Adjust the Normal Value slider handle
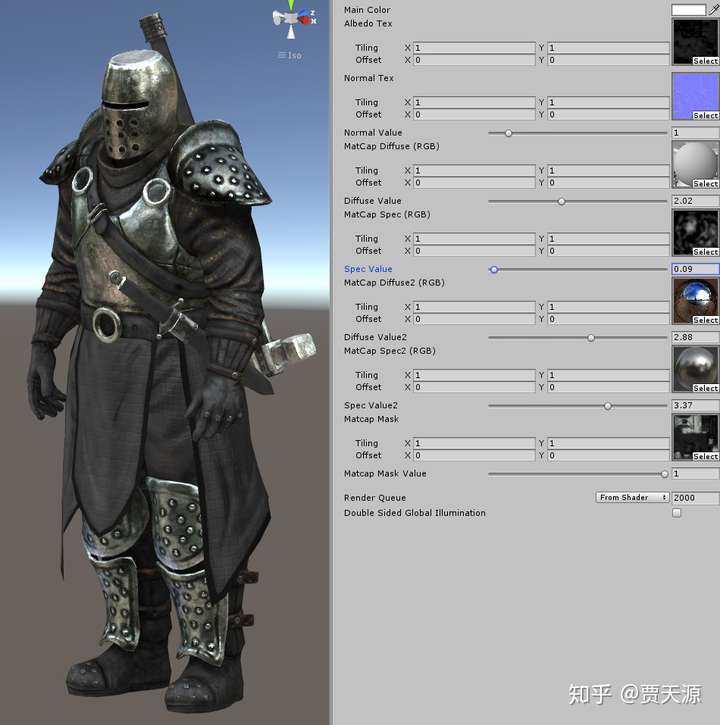The width and height of the screenshot is (720, 725). (x=508, y=133)
